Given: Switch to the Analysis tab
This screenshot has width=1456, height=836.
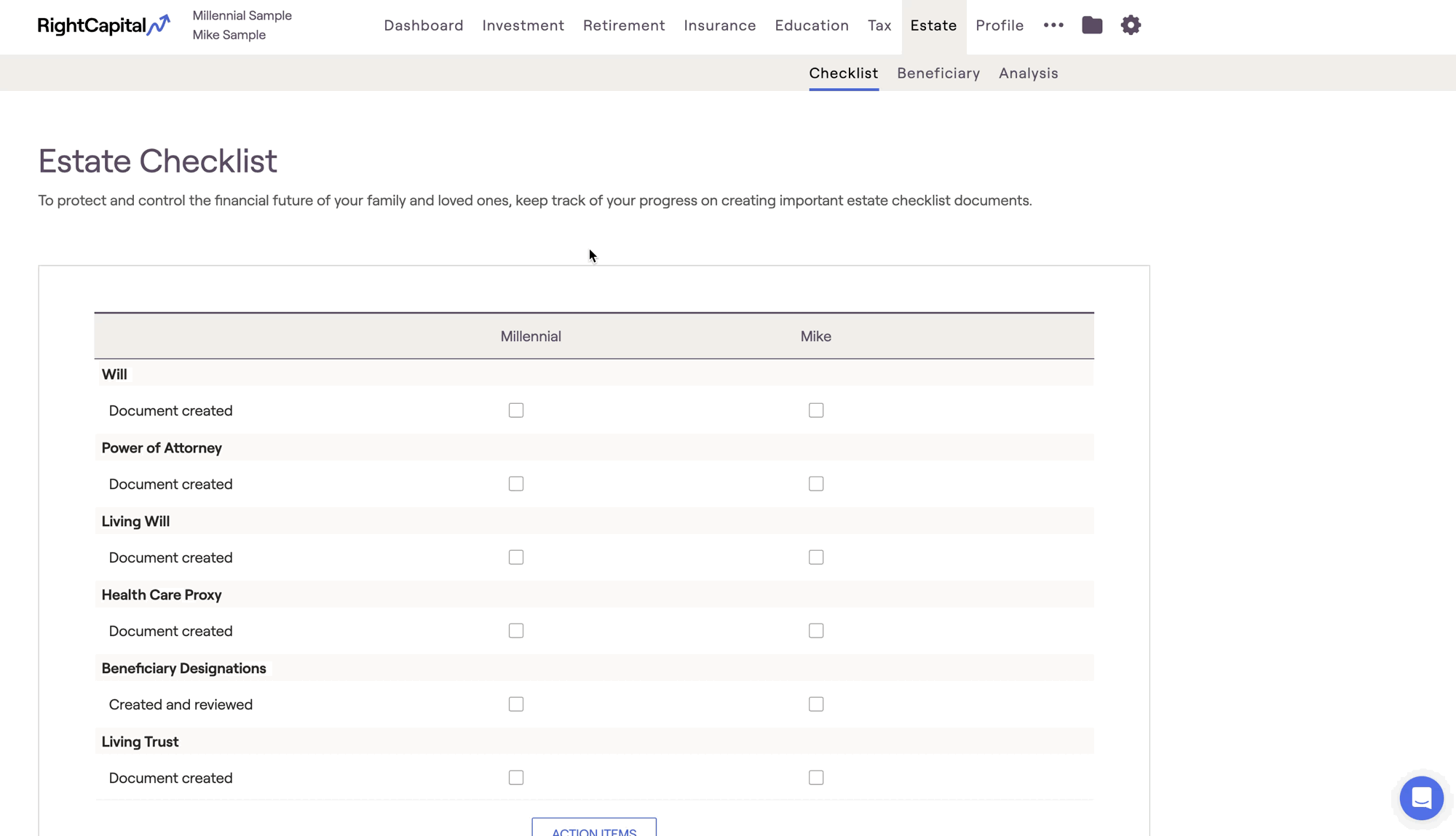Looking at the screenshot, I should click(x=1028, y=73).
